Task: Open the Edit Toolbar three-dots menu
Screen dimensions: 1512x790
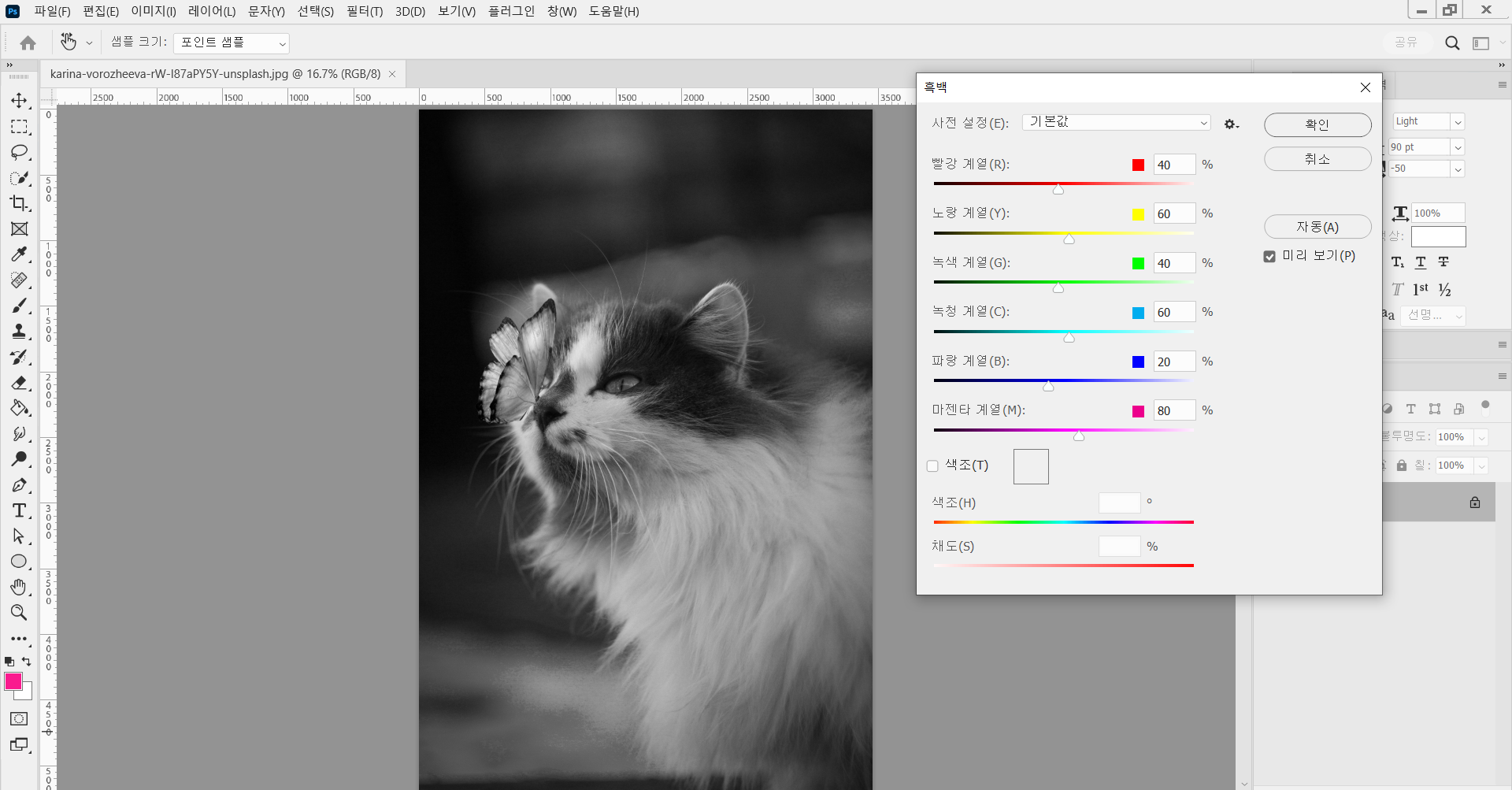Action: click(19, 639)
